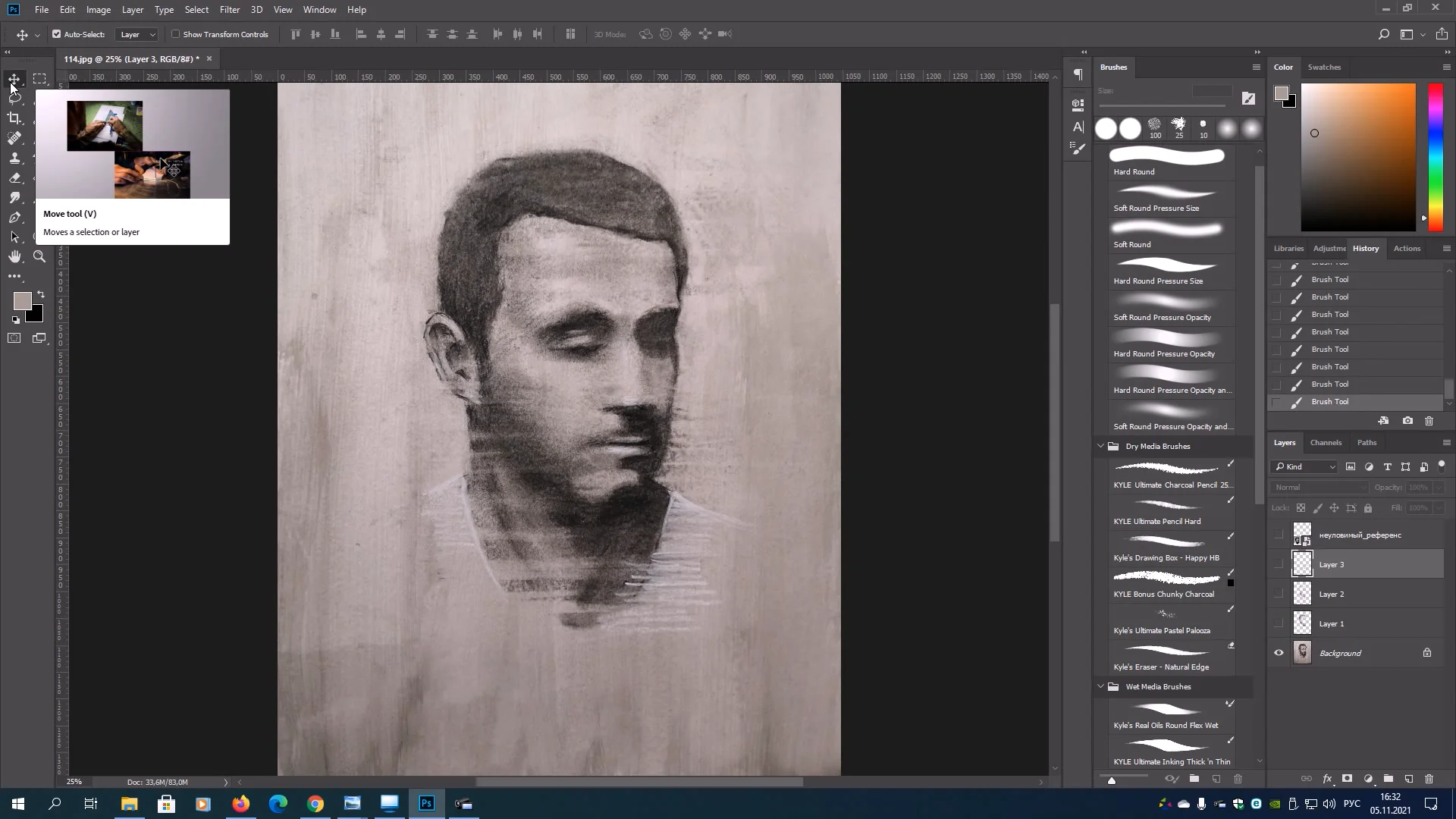Toggle the Auto-Select checkbox
The image size is (1456, 819).
[56, 34]
